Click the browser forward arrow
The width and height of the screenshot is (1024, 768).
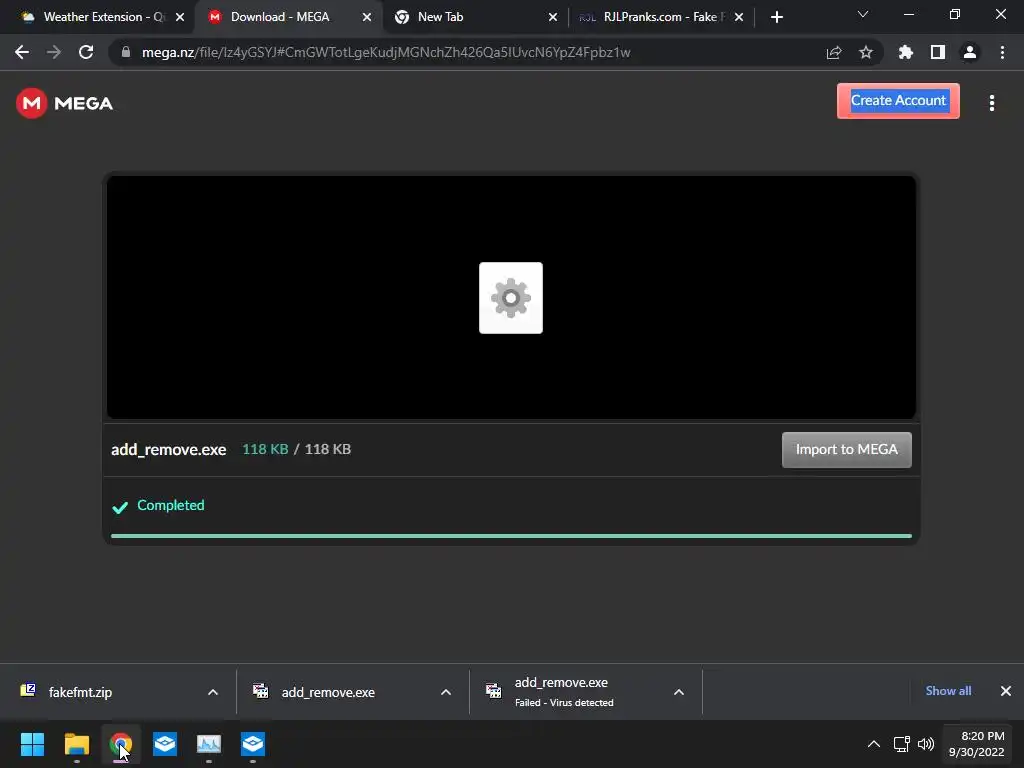coord(54,52)
